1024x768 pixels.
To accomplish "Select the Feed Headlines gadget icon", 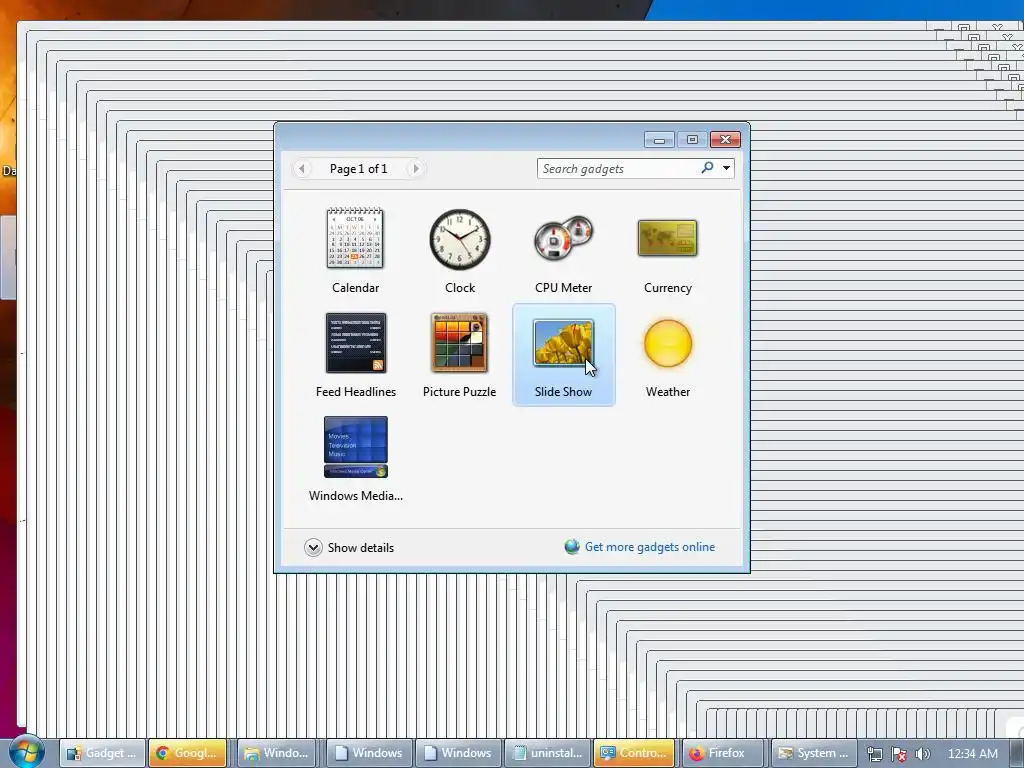I will [356, 343].
